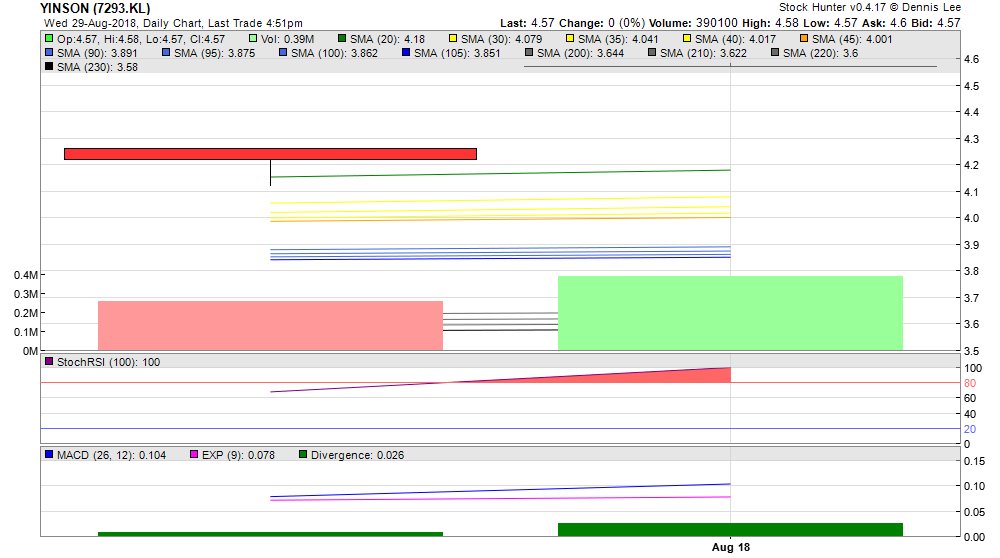Click the blue 20 StochRSI axis label
Screen dimensions: 1000x558
tap(970, 429)
